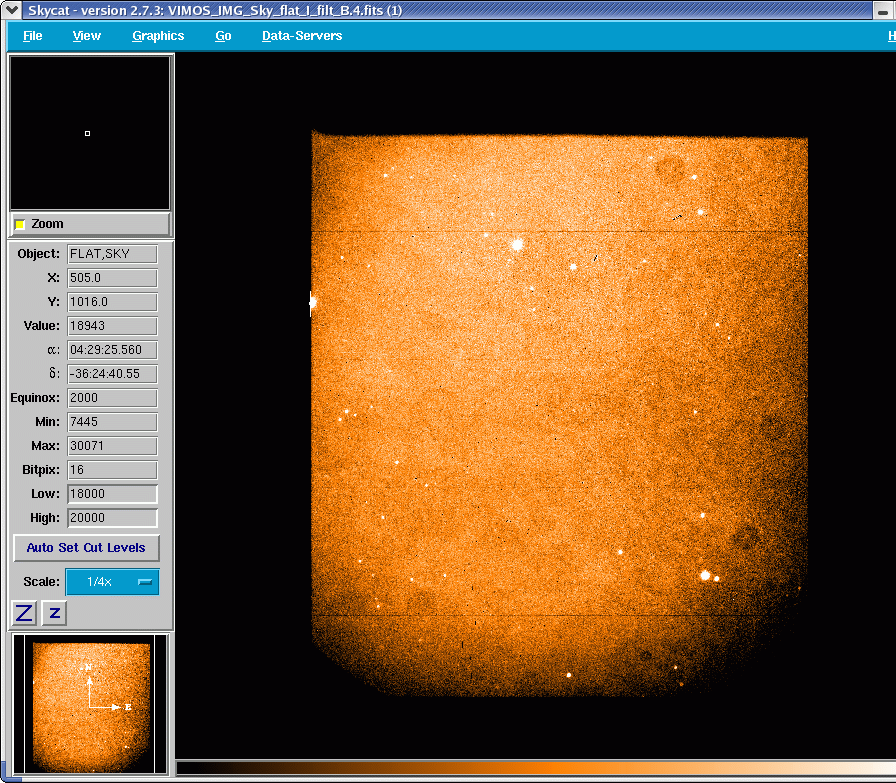Open the Data-Servers menu
The height and width of the screenshot is (783, 896).
302,35
